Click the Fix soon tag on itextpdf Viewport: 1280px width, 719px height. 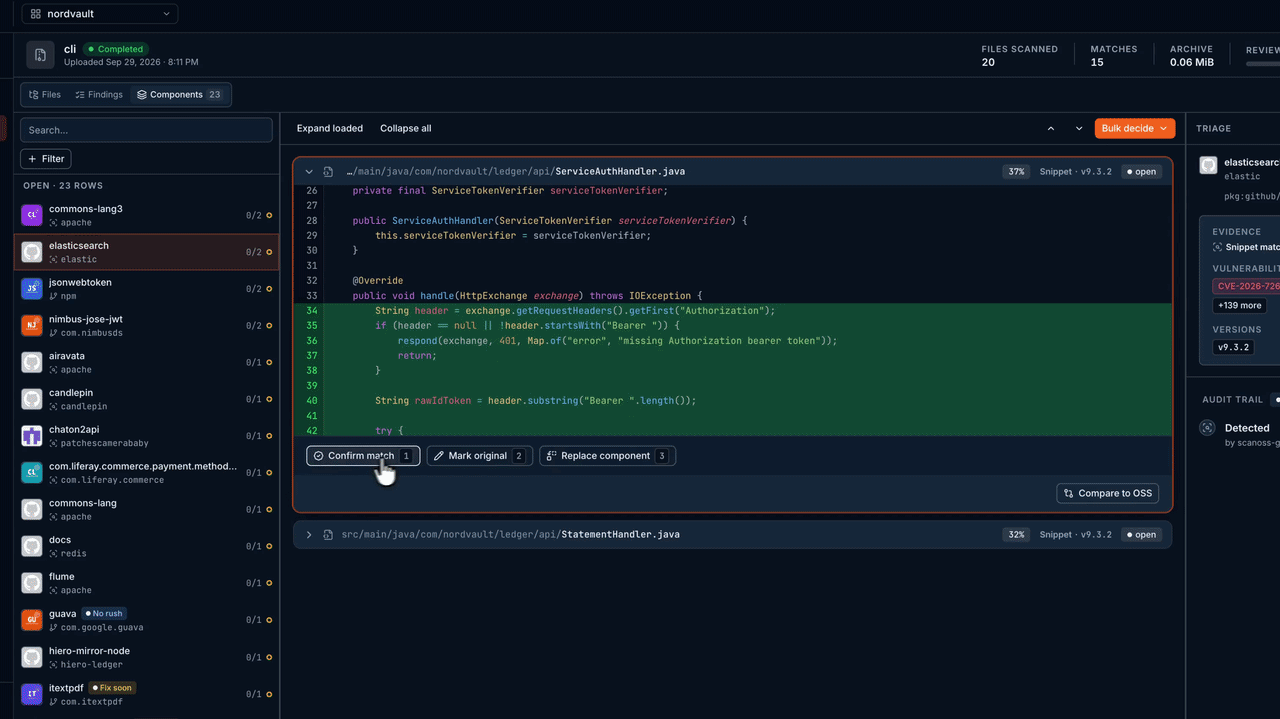[x=112, y=688]
